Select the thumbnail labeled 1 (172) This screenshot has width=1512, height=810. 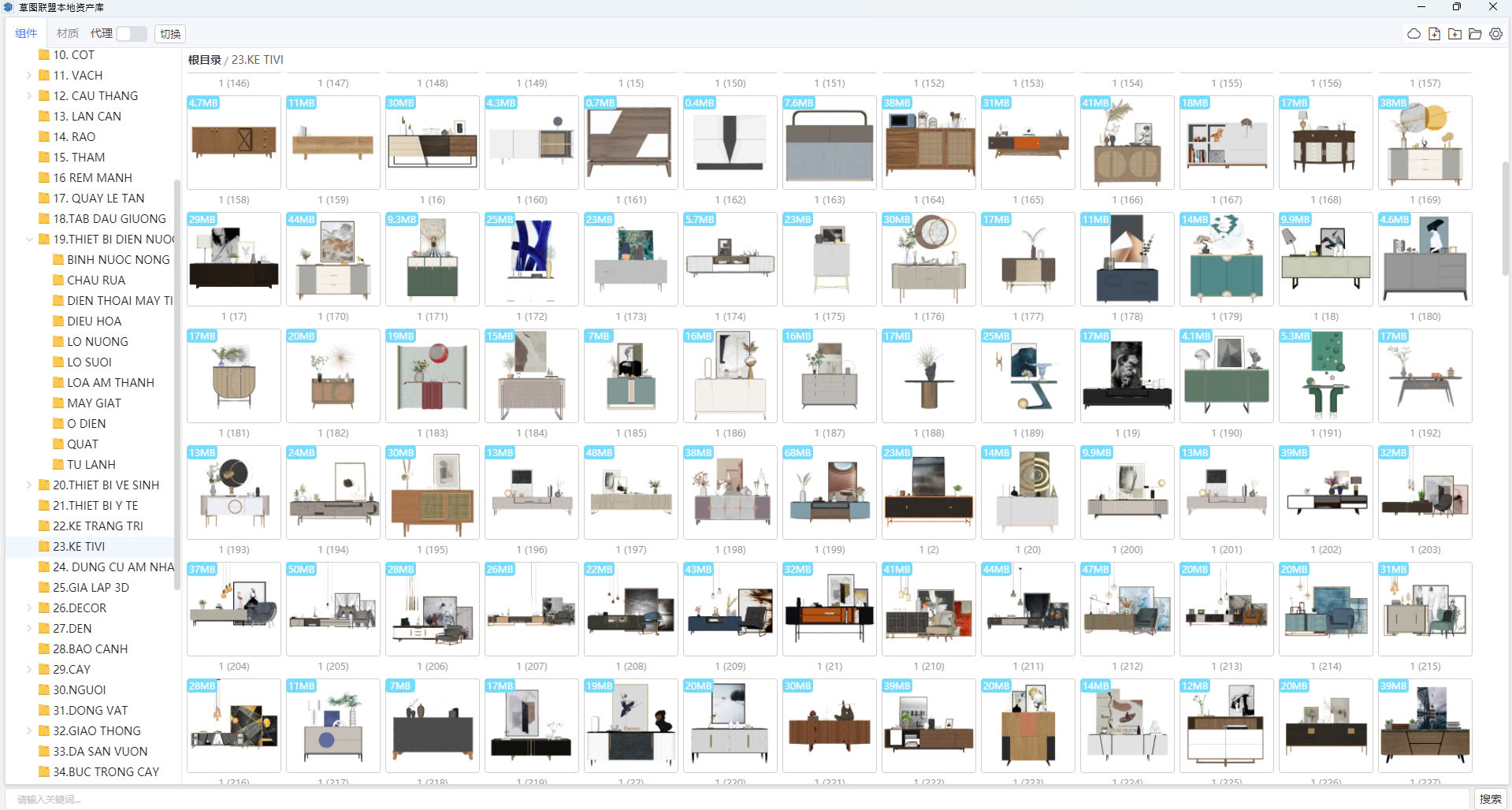531,258
